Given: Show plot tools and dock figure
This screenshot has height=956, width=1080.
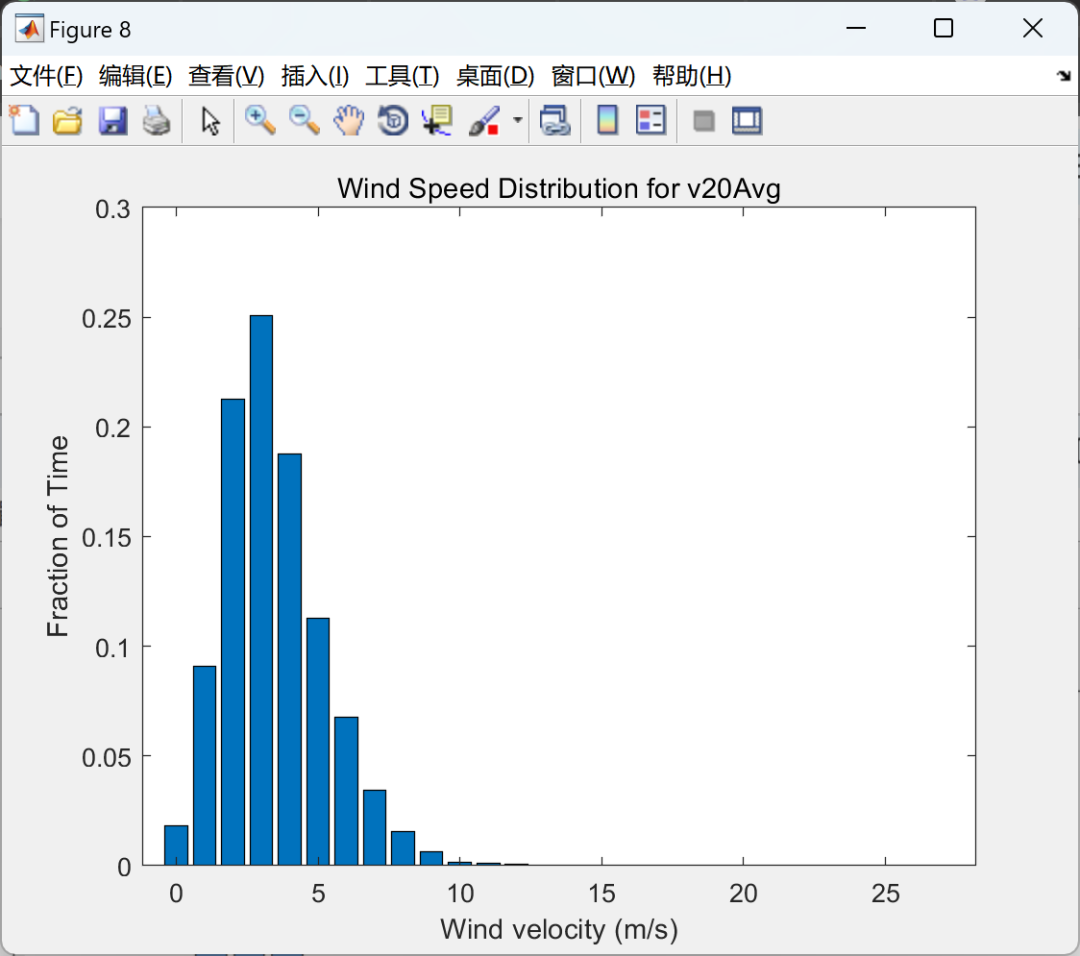Looking at the screenshot, I should coord(747,121).
